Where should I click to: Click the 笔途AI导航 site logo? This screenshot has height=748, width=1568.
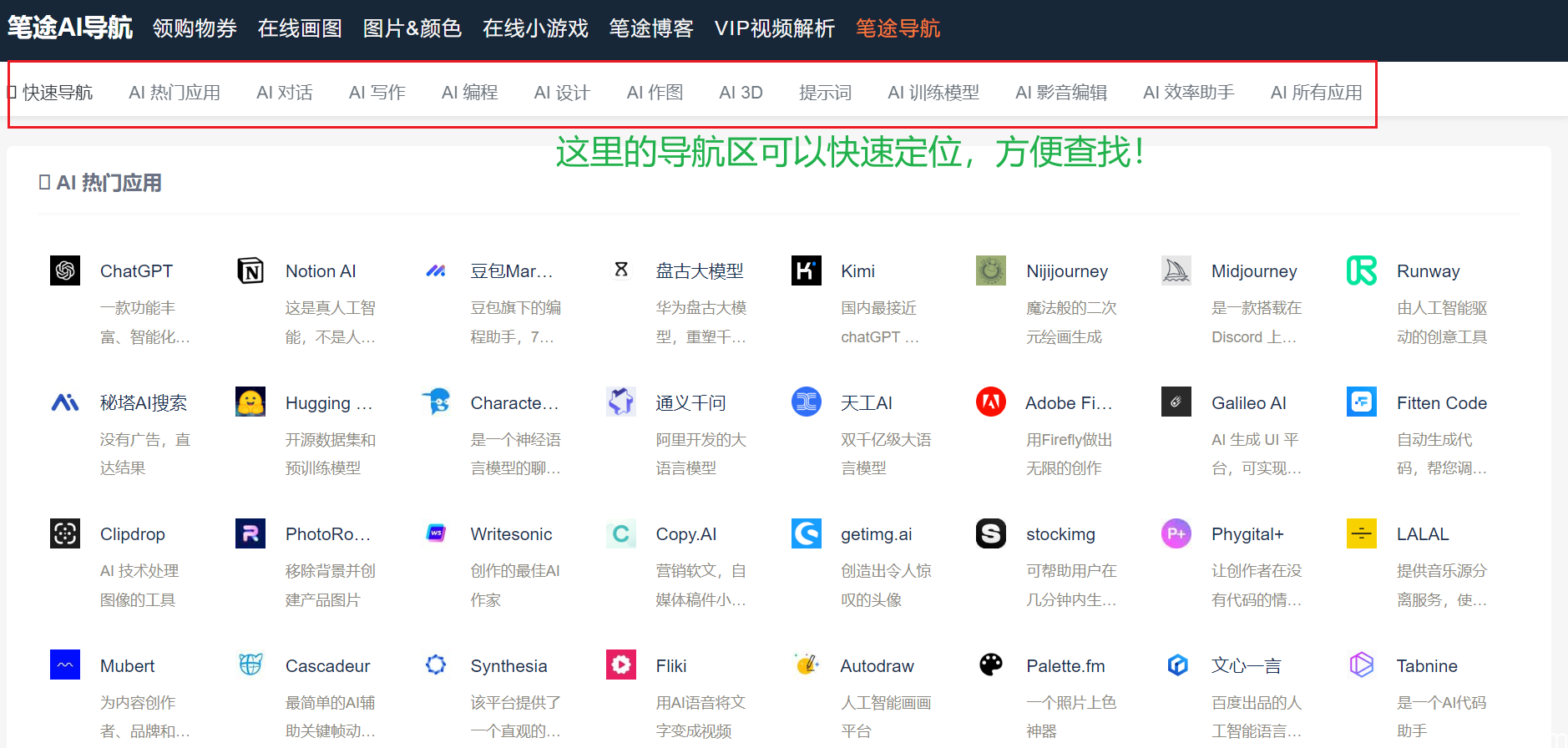pyautogui.click(x=70, y=28)
